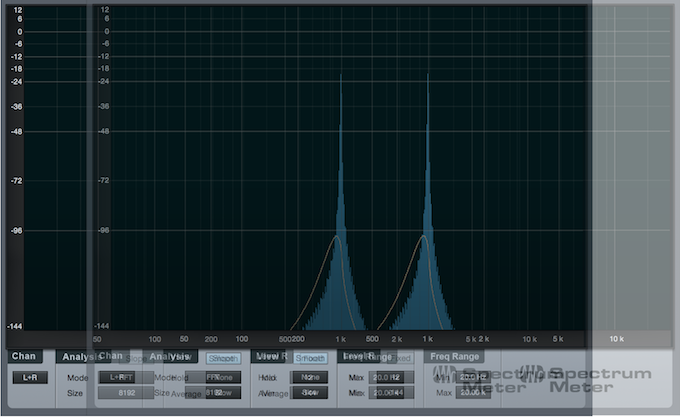Click the Max 20.00 k field under the rightmost Freq Range

coord(473,393)
